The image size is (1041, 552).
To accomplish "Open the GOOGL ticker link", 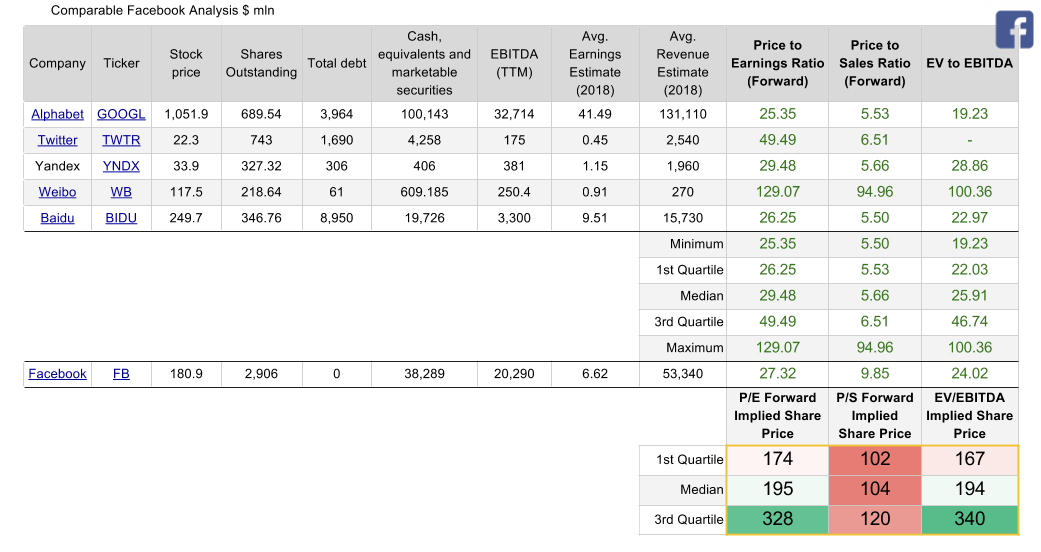I will coord(121,114).
